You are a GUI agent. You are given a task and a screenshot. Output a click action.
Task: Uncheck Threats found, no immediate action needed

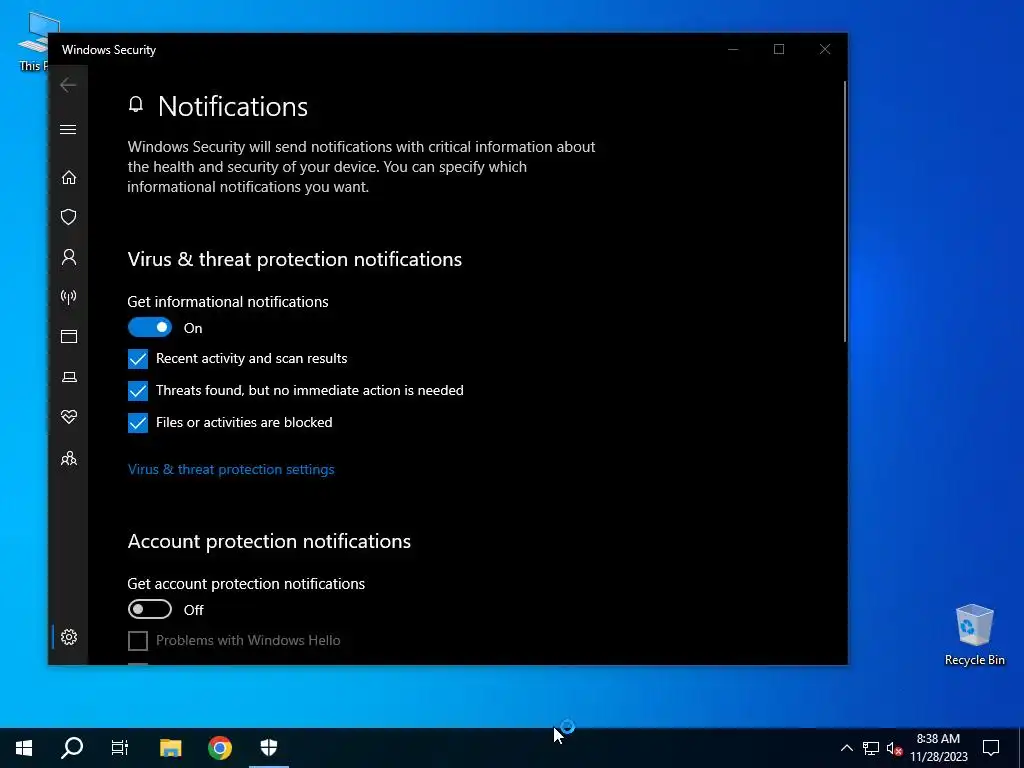point(138,391)
